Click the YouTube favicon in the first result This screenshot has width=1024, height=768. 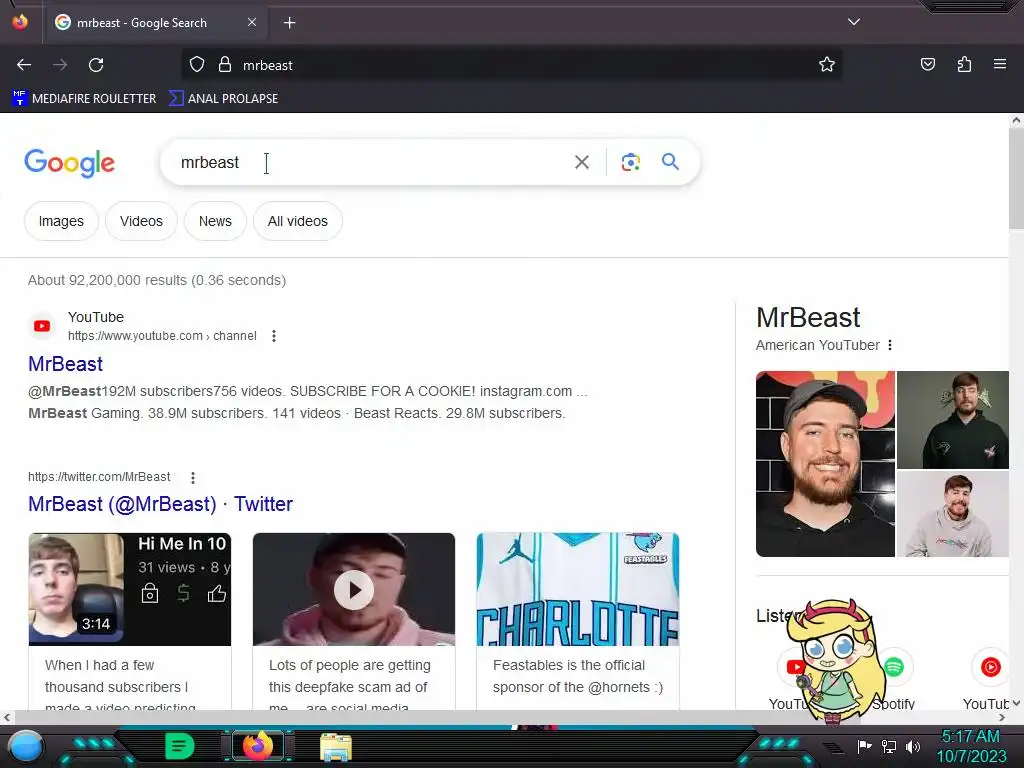42,326
